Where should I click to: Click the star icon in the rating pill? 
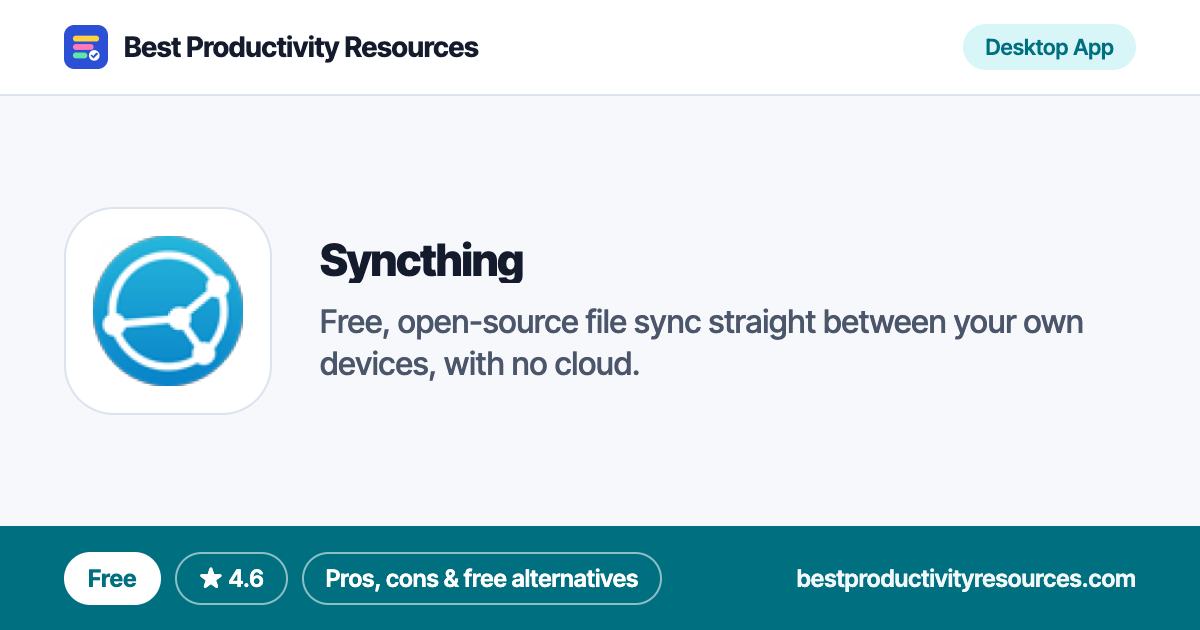pos(210,578)
